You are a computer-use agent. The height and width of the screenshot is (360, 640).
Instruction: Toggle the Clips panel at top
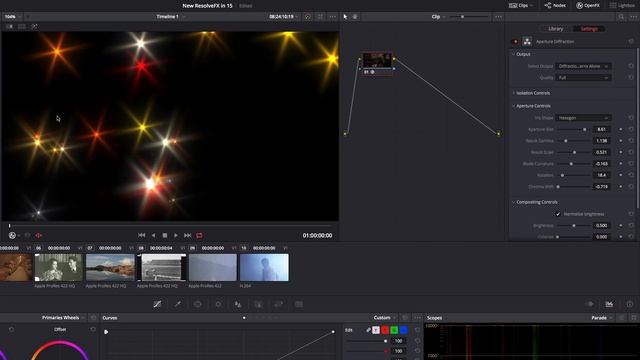521,6
